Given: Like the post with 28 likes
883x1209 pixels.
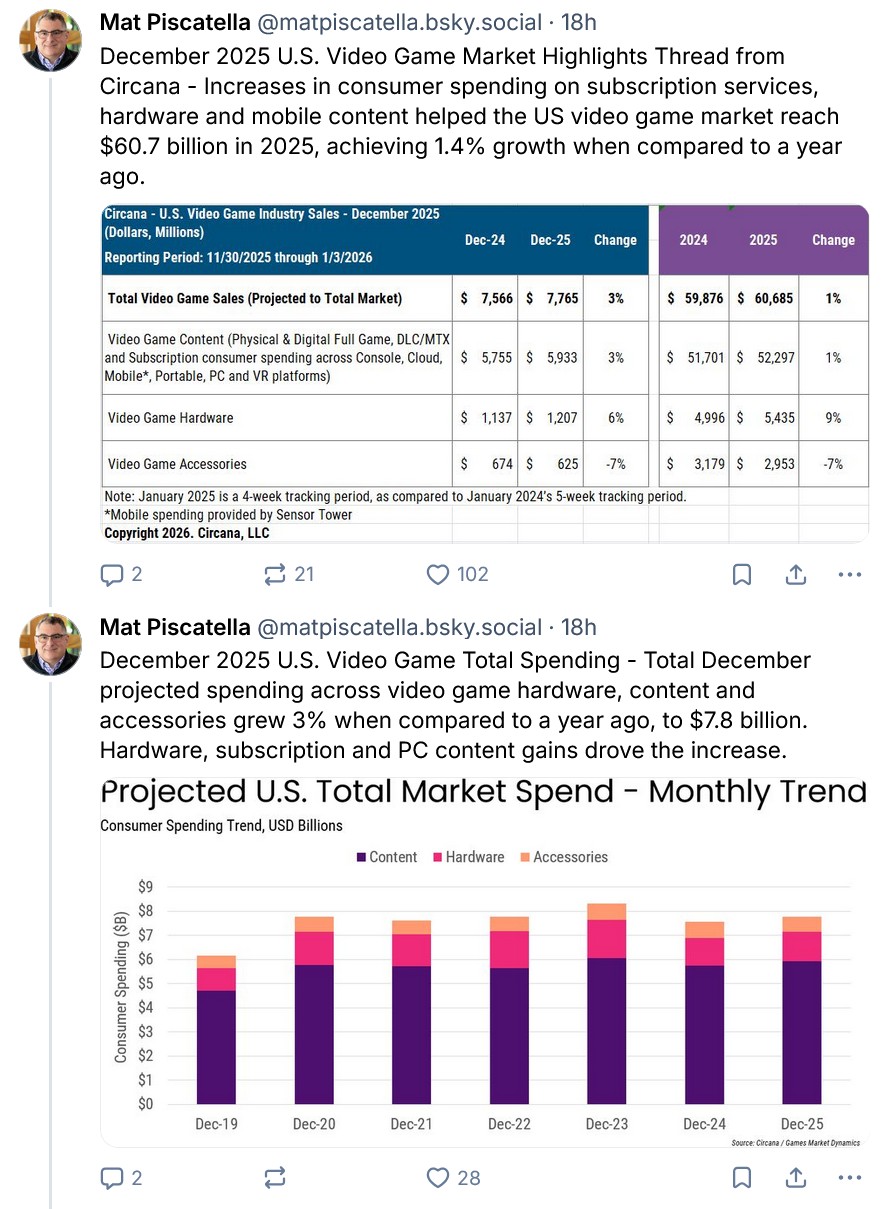Looking at the screenshot, I should (x=438, y=1178).
